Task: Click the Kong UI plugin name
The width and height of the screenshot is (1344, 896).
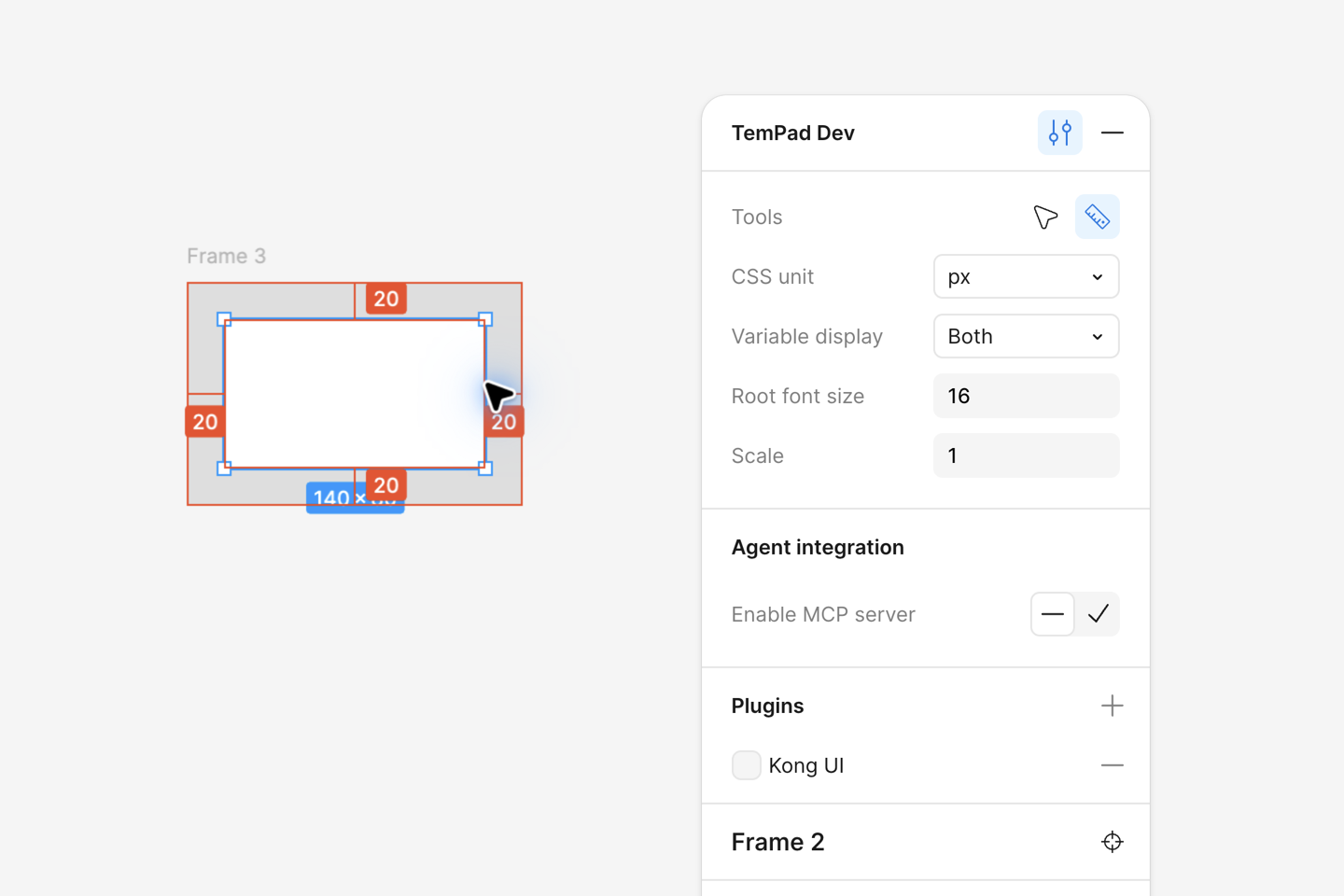Action: point(806,765)
